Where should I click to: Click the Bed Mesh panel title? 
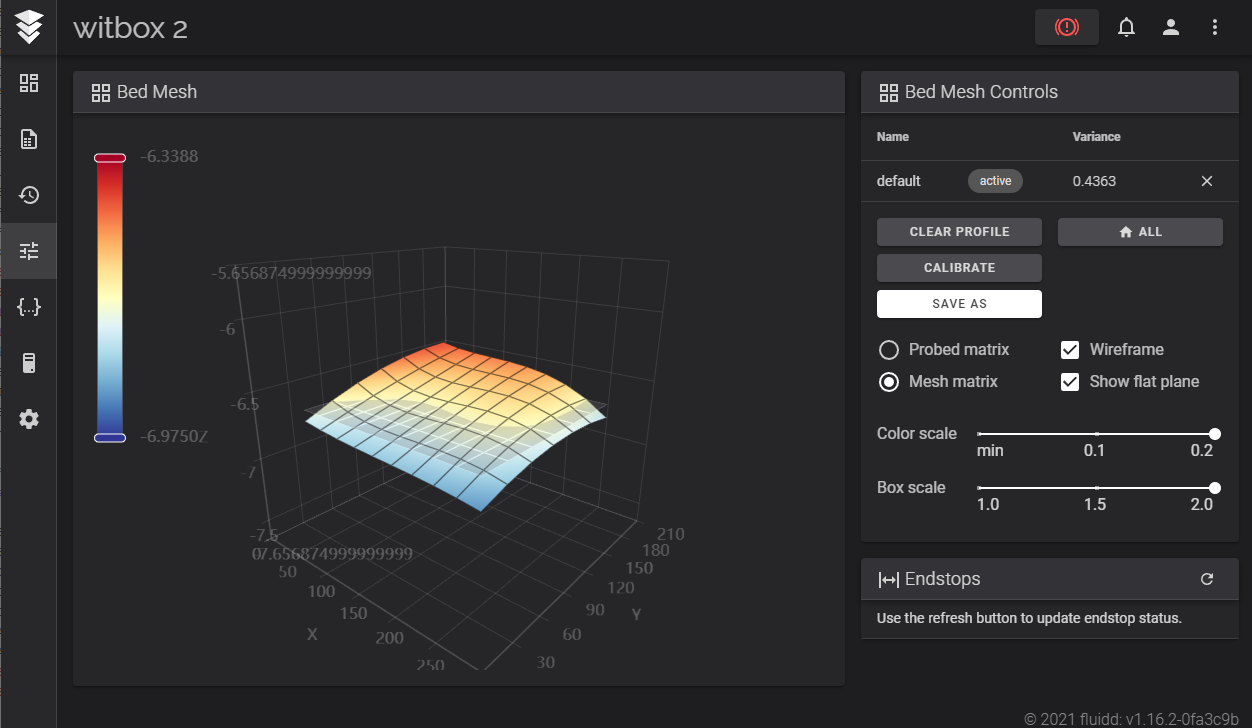[157, 92]
